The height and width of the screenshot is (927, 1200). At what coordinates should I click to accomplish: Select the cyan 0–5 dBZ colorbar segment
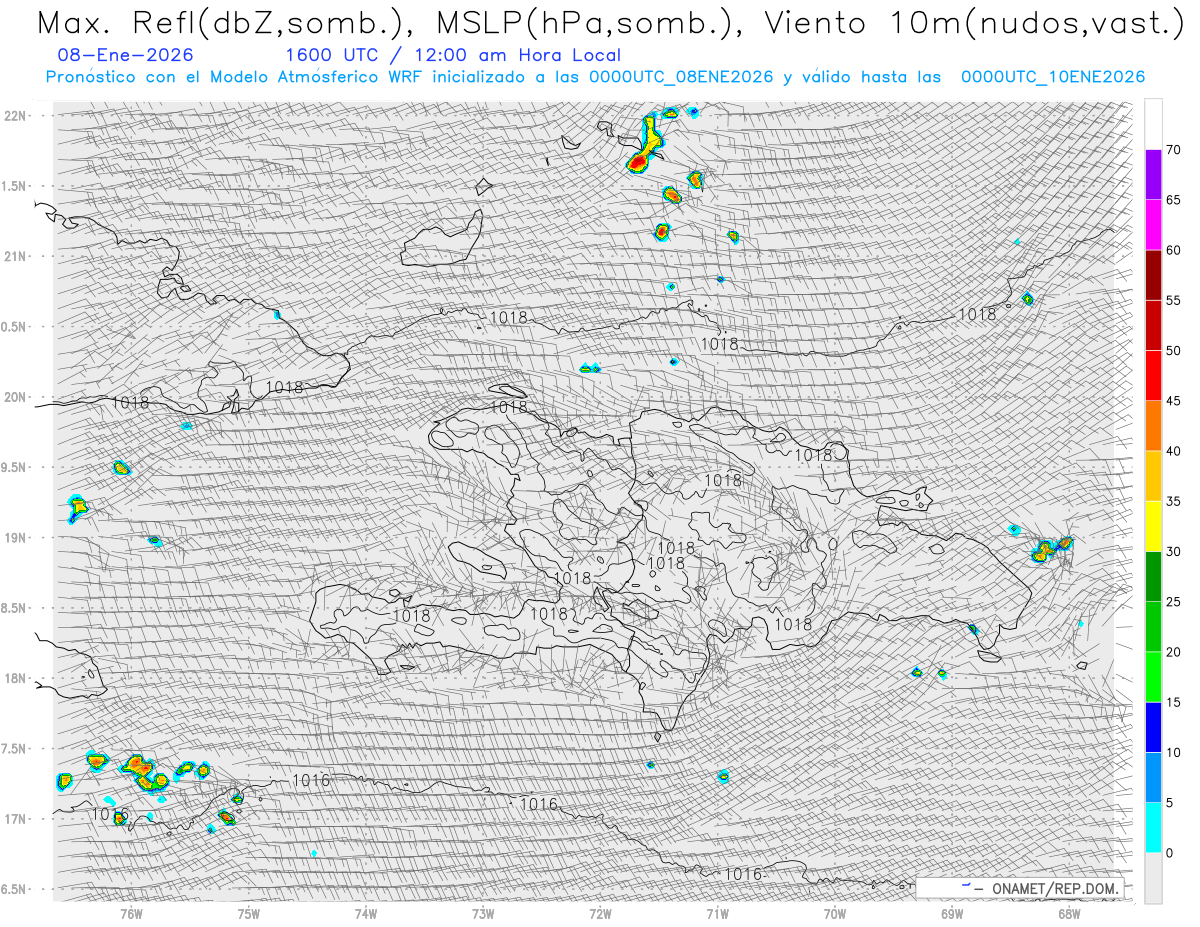click(1153, 828)
